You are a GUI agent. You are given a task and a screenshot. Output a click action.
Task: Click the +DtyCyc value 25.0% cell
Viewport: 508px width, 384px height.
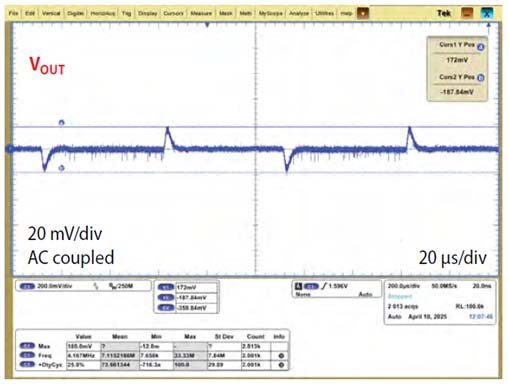tap(83, 365)
